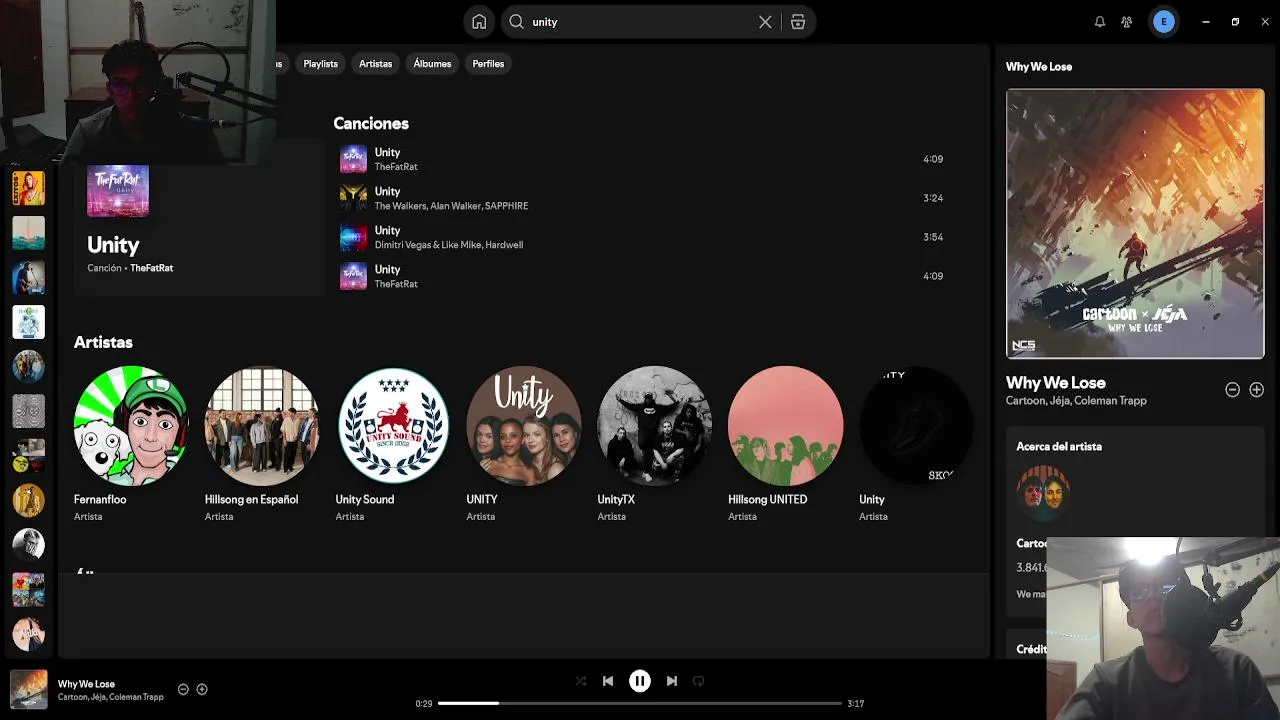Click Hillsong UNITED artist name

point(767,499)
